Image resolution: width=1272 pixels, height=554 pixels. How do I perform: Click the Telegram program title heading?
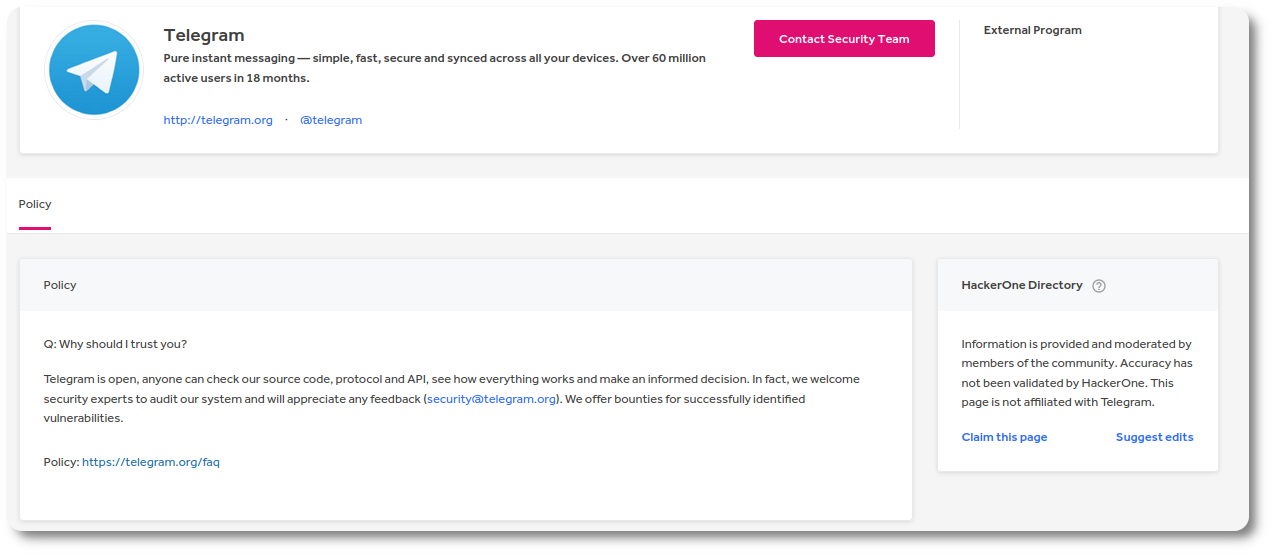point(204,36)
